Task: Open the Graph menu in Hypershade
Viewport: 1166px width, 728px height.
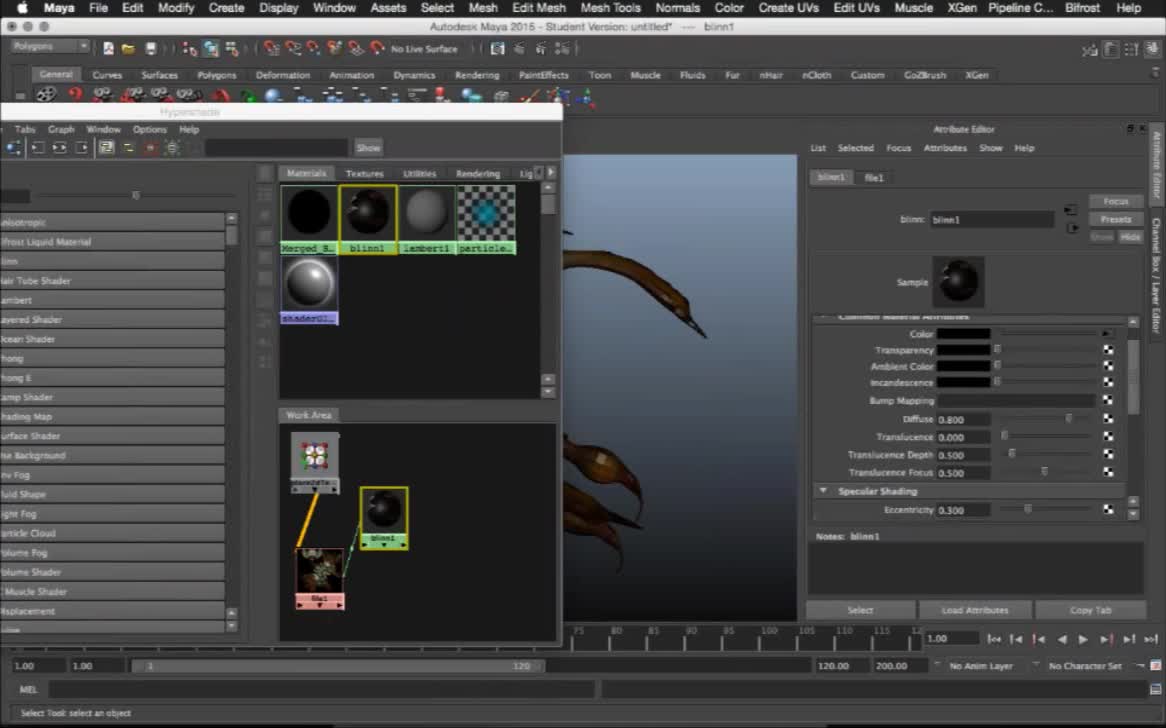Action: pos(61,129)
